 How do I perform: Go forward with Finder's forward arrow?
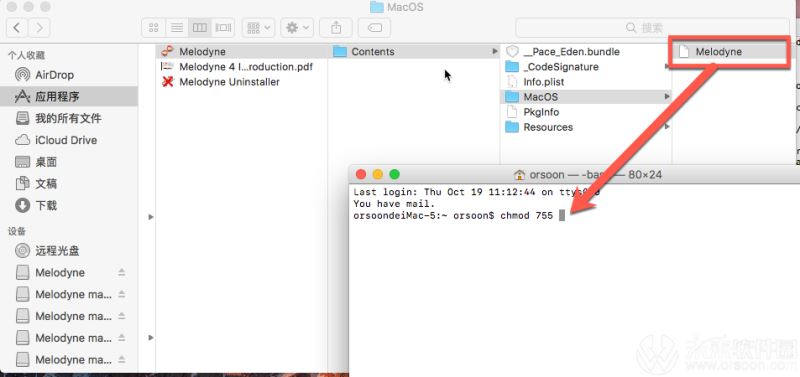(39, 28)
